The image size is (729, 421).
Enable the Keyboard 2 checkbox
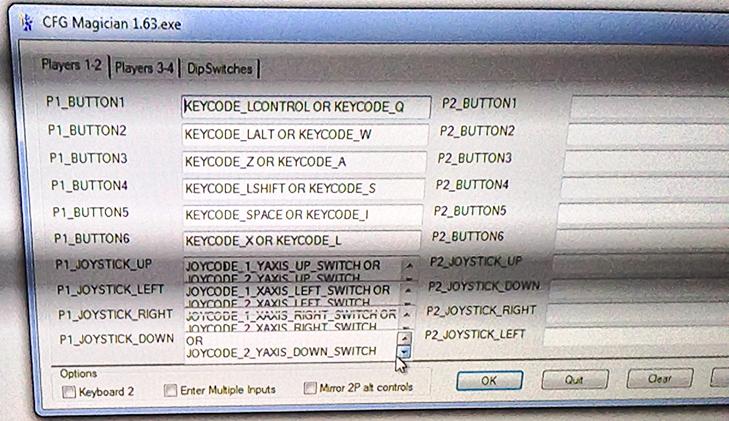(68, 391)
